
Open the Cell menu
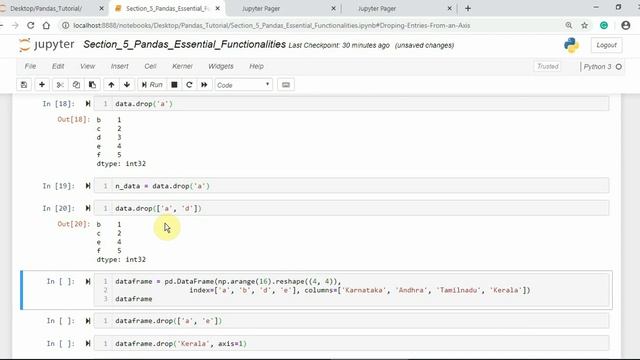click(x=150, y=66)
